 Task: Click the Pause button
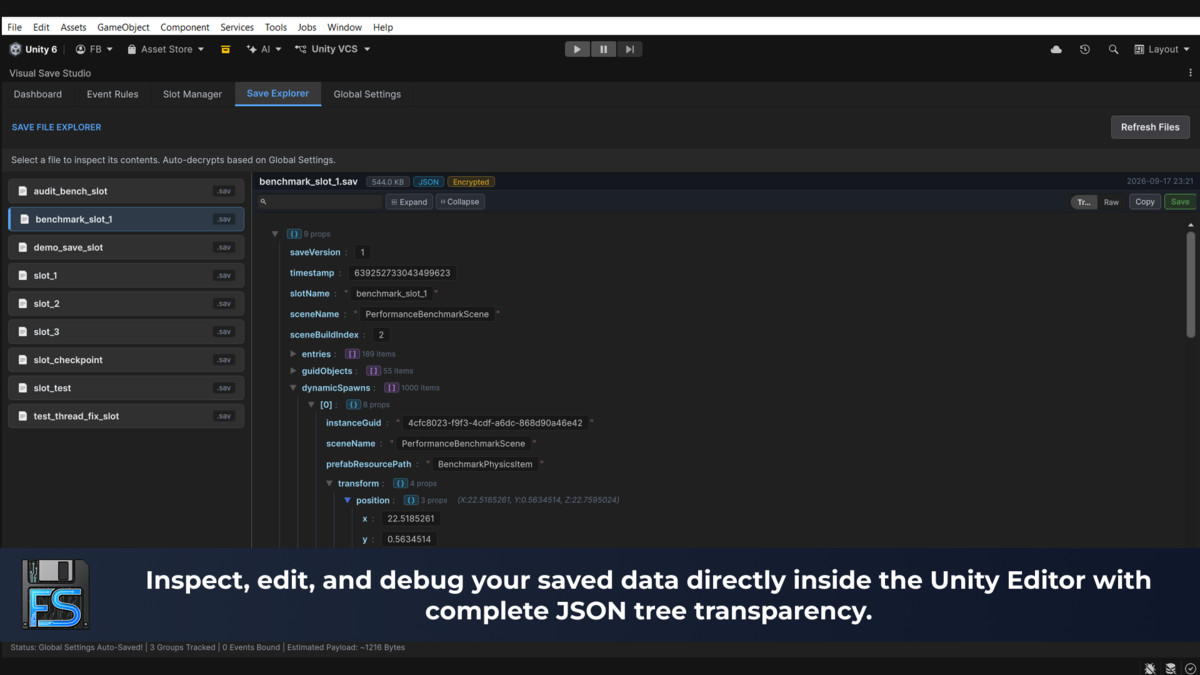tap(603, 49)
